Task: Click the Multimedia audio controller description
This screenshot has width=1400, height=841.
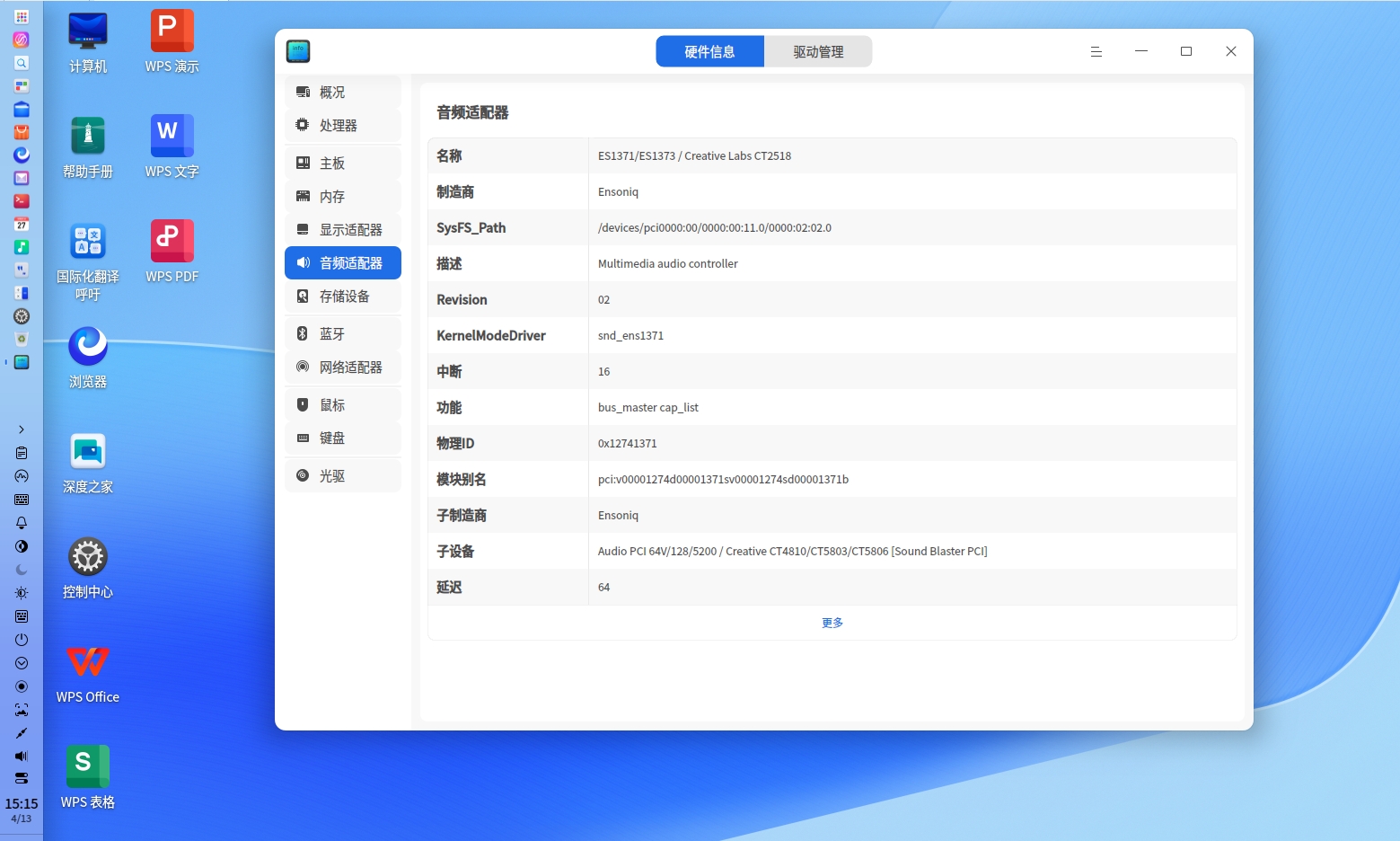Action: coord(668,264)
